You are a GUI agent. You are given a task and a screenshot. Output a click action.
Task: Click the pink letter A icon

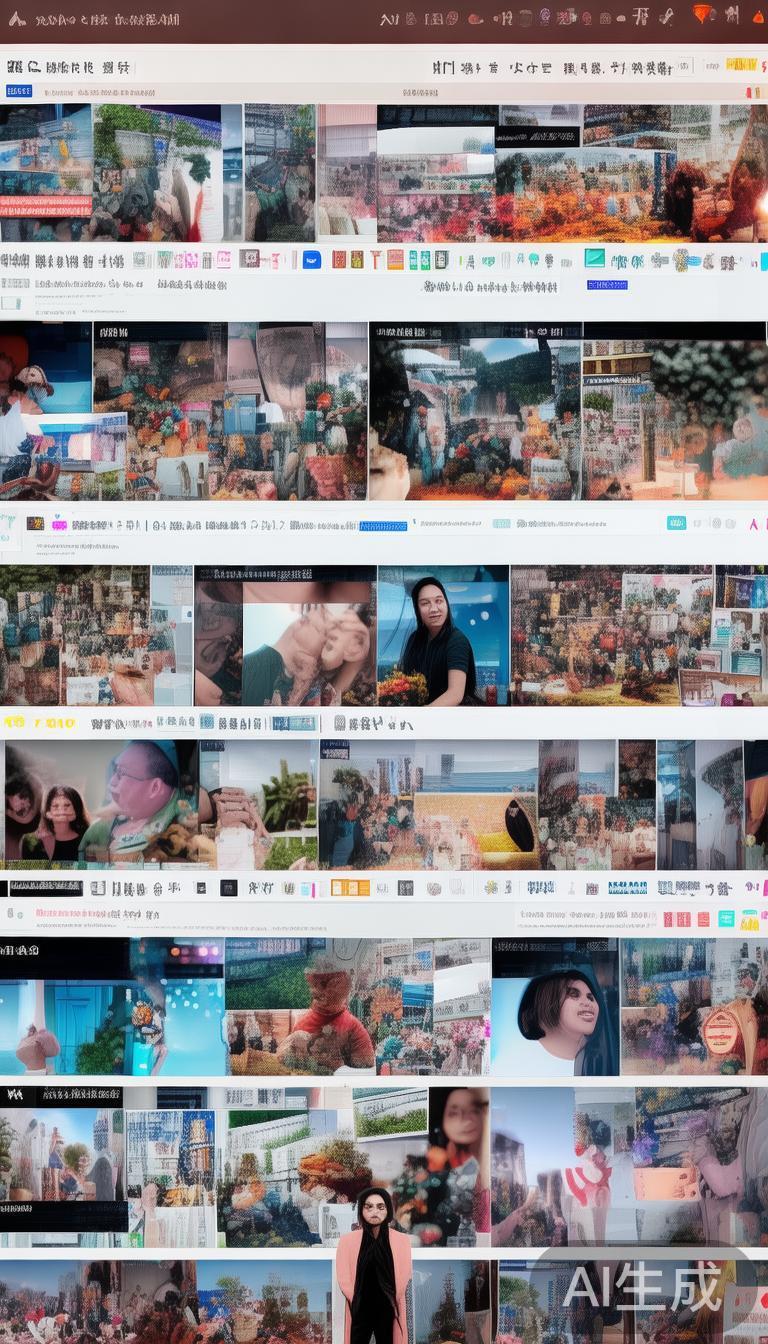755,523
